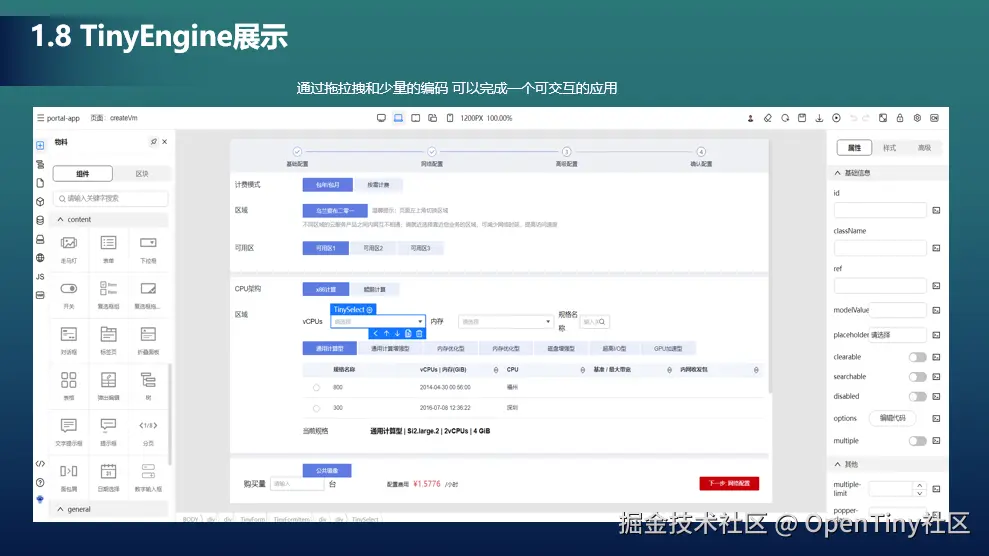Click the user avatar icon in toolbar

751,118
